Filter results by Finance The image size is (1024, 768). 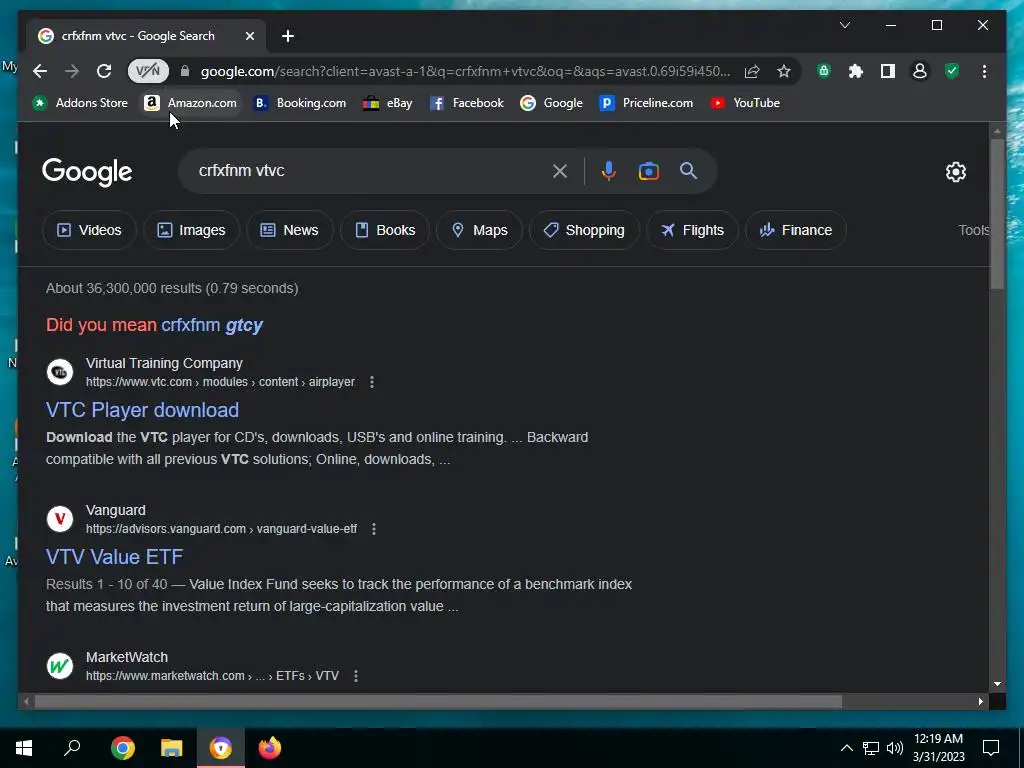[795, 230]
